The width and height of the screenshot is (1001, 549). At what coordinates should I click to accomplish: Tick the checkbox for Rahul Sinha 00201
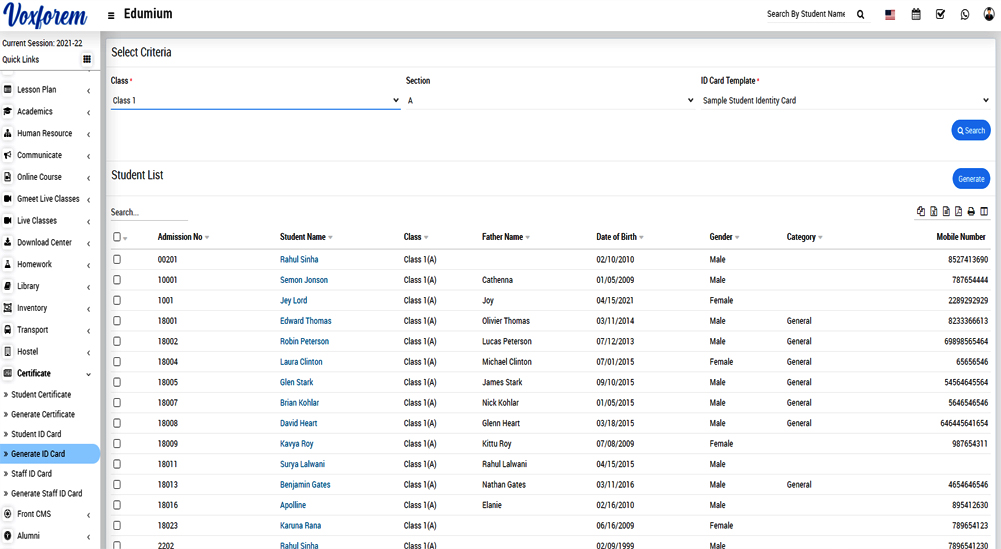point(117,260)
